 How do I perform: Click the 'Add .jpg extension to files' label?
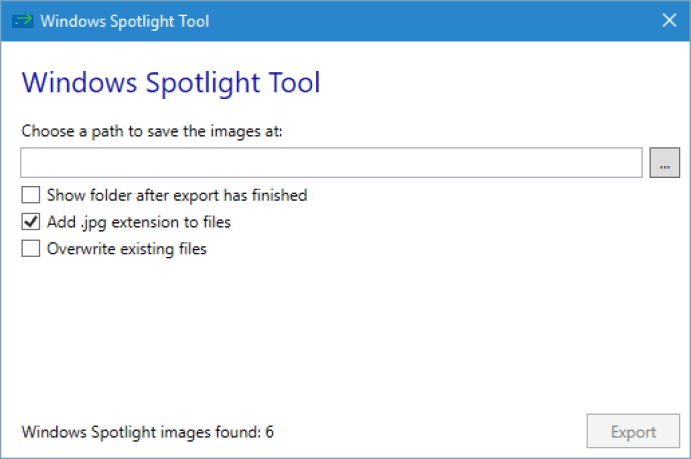[139, 222]
